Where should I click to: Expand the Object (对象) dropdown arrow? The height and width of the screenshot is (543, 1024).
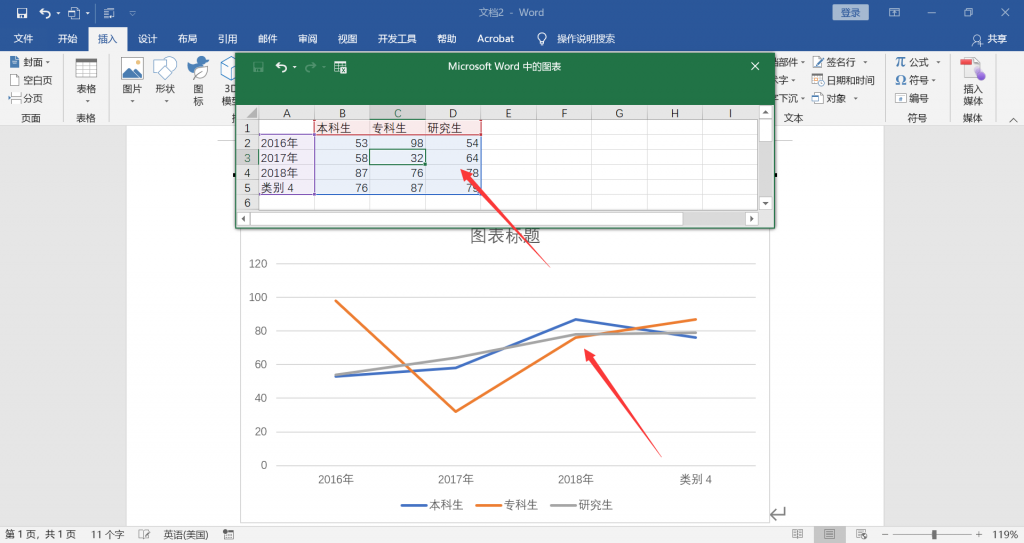tap(856, 99)
